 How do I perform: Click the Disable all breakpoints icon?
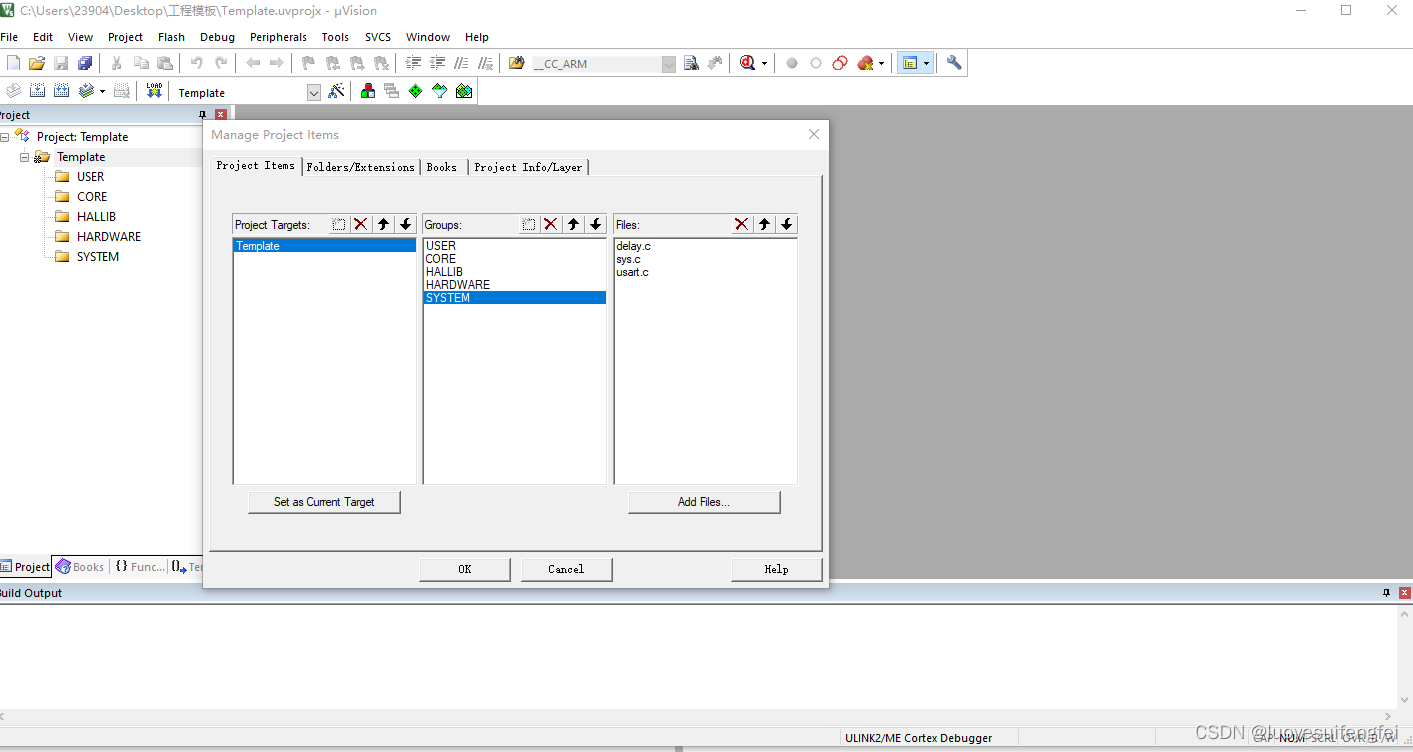pos(840,63)
